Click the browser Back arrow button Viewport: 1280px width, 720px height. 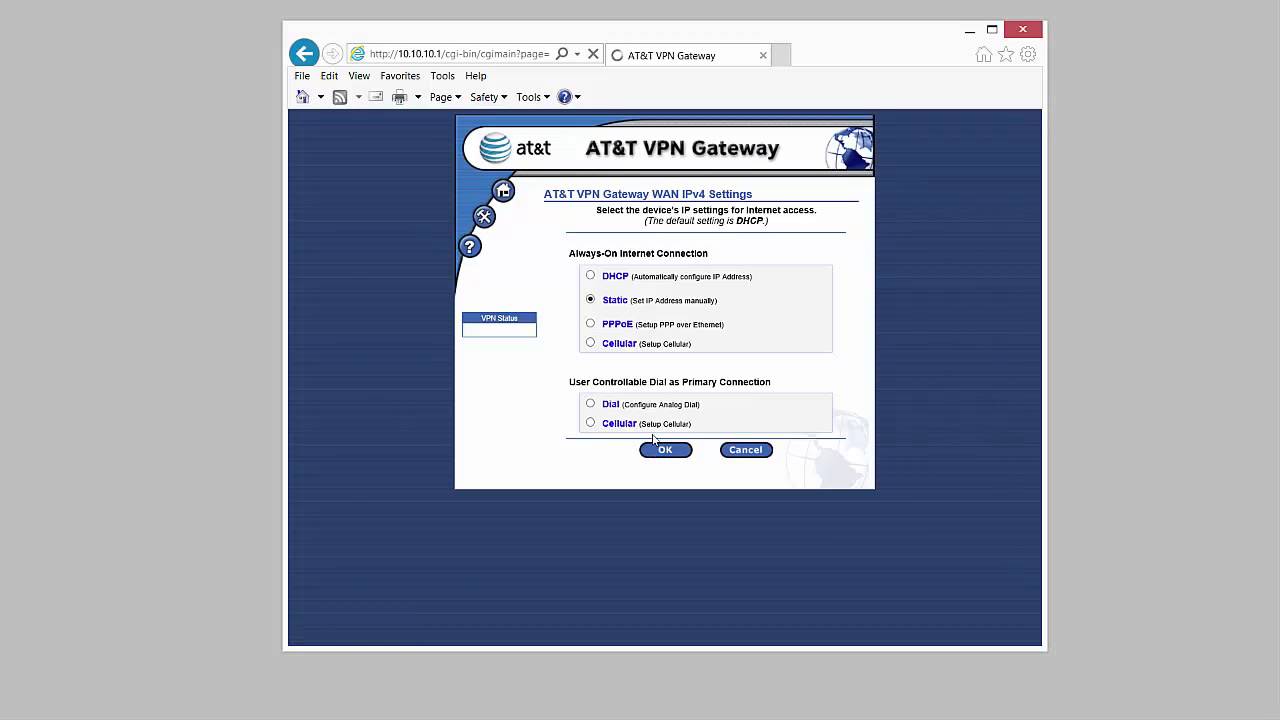click(304, 53)
